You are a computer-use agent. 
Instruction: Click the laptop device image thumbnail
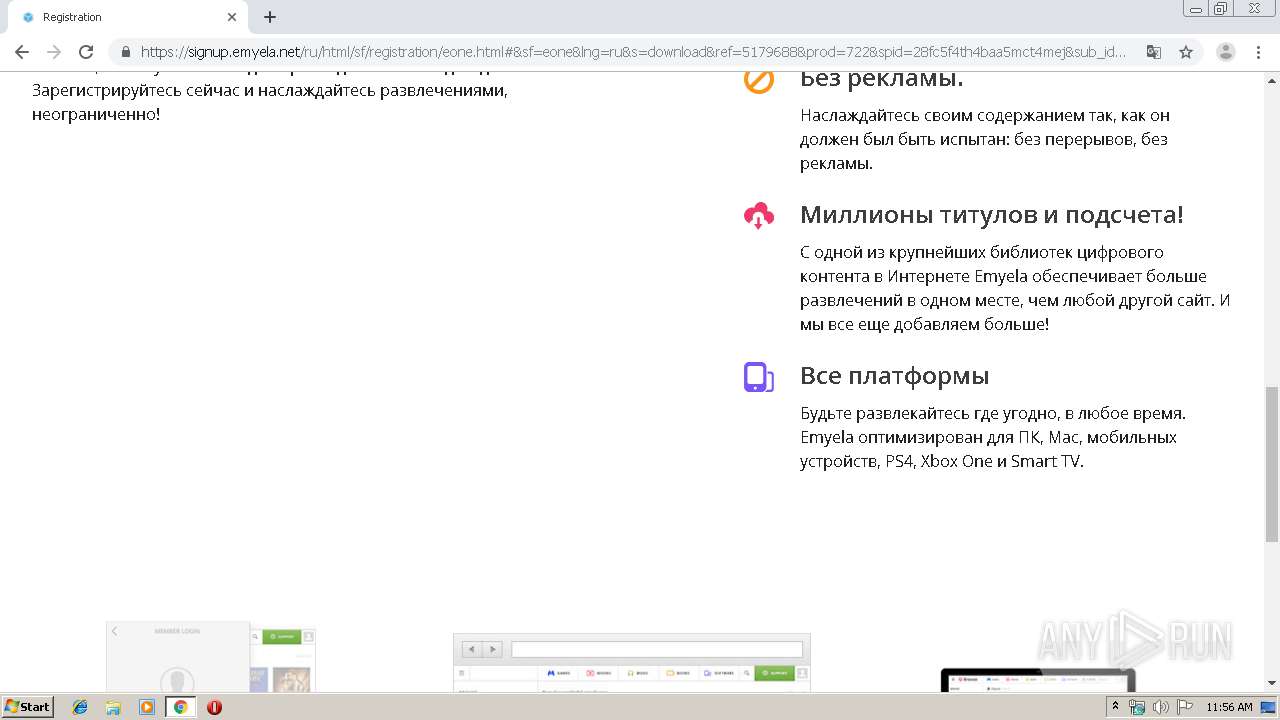pyautogui.click(x=1038, y=680)
